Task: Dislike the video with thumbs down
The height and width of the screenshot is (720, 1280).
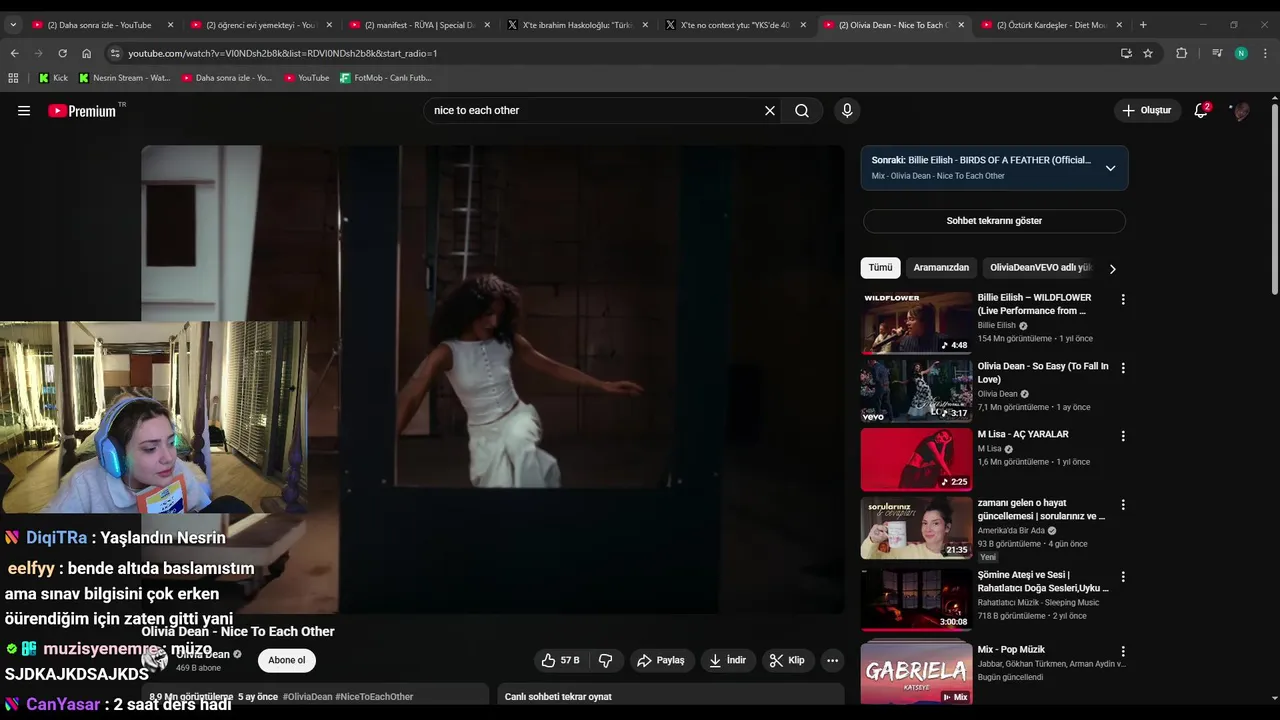Action: coord(606,660)
